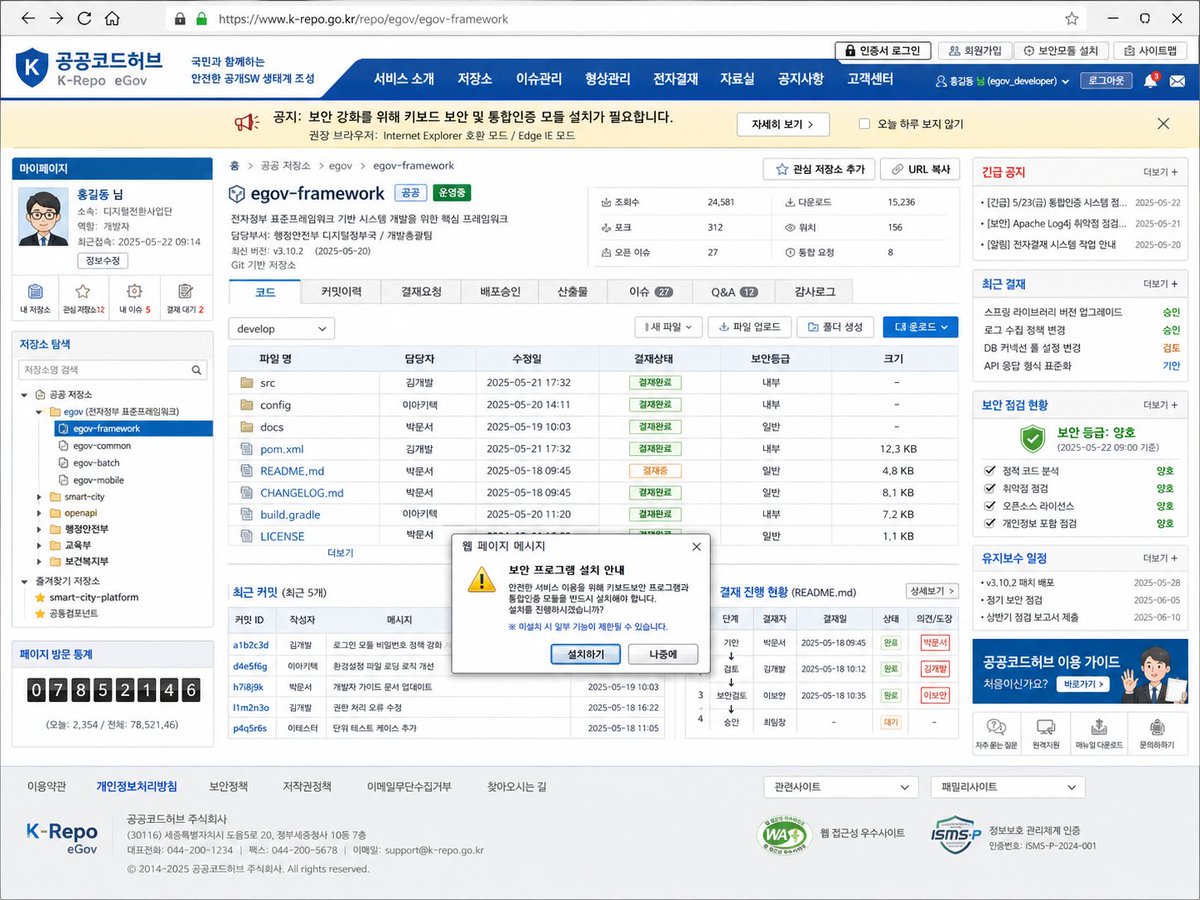
Task: Close the 웹 페이지 메시지 dialog
Action: tap(696, 546)
